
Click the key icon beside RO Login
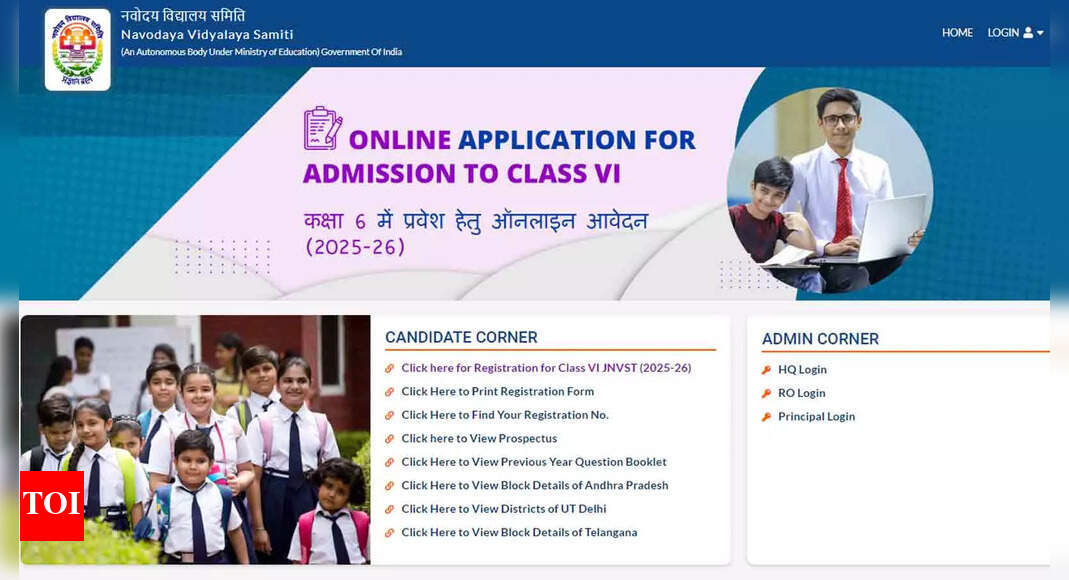[x=766, y=393]
